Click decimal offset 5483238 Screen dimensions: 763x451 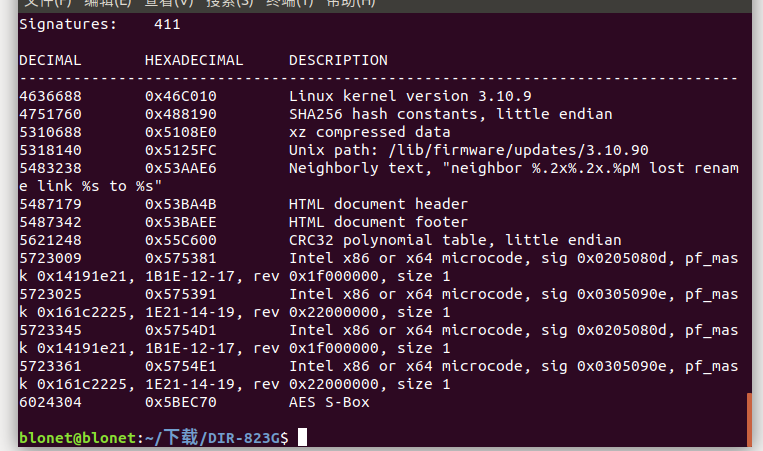tap(50, 168)
